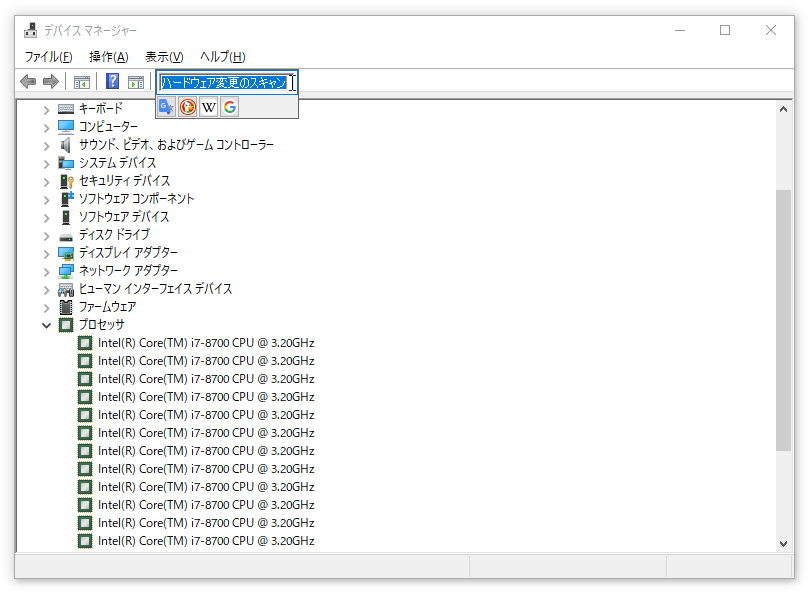Open the 操作(A) menu
This screenshot has width=808, height=592.
click(x=109, y=57)
